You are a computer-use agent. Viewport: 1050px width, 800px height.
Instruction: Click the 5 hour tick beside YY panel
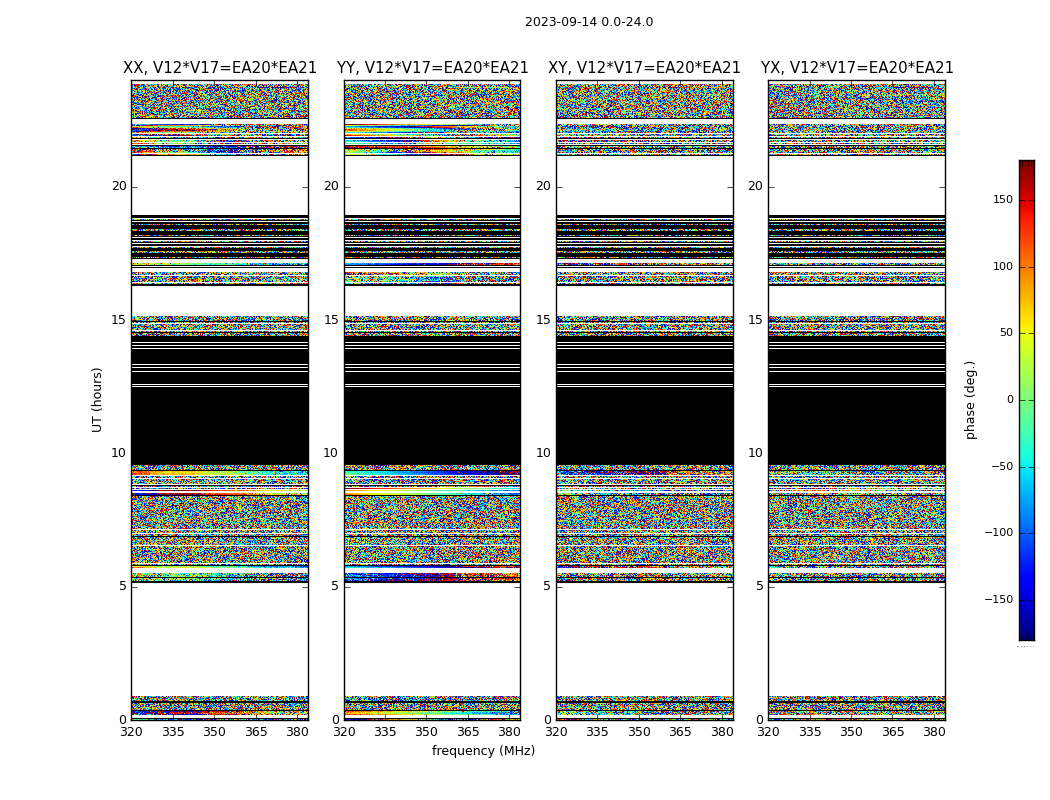(335, 586)
